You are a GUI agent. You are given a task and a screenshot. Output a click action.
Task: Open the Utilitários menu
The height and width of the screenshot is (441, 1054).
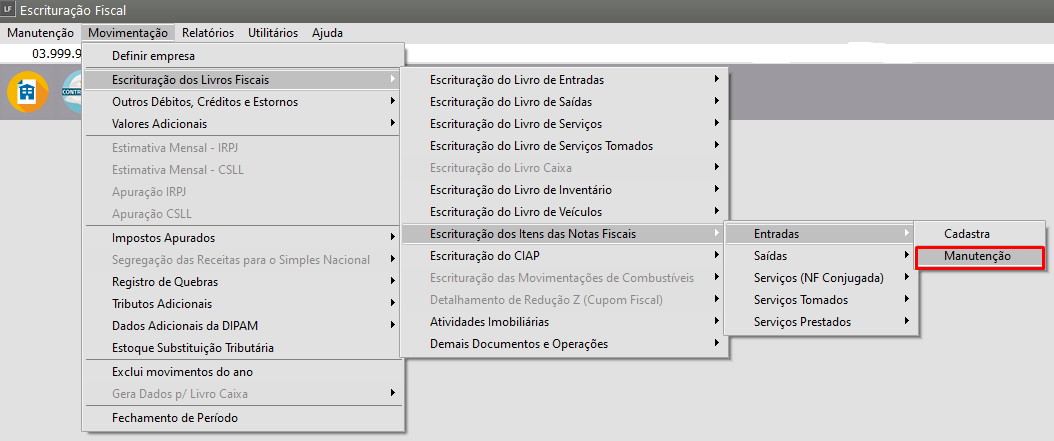272,33
